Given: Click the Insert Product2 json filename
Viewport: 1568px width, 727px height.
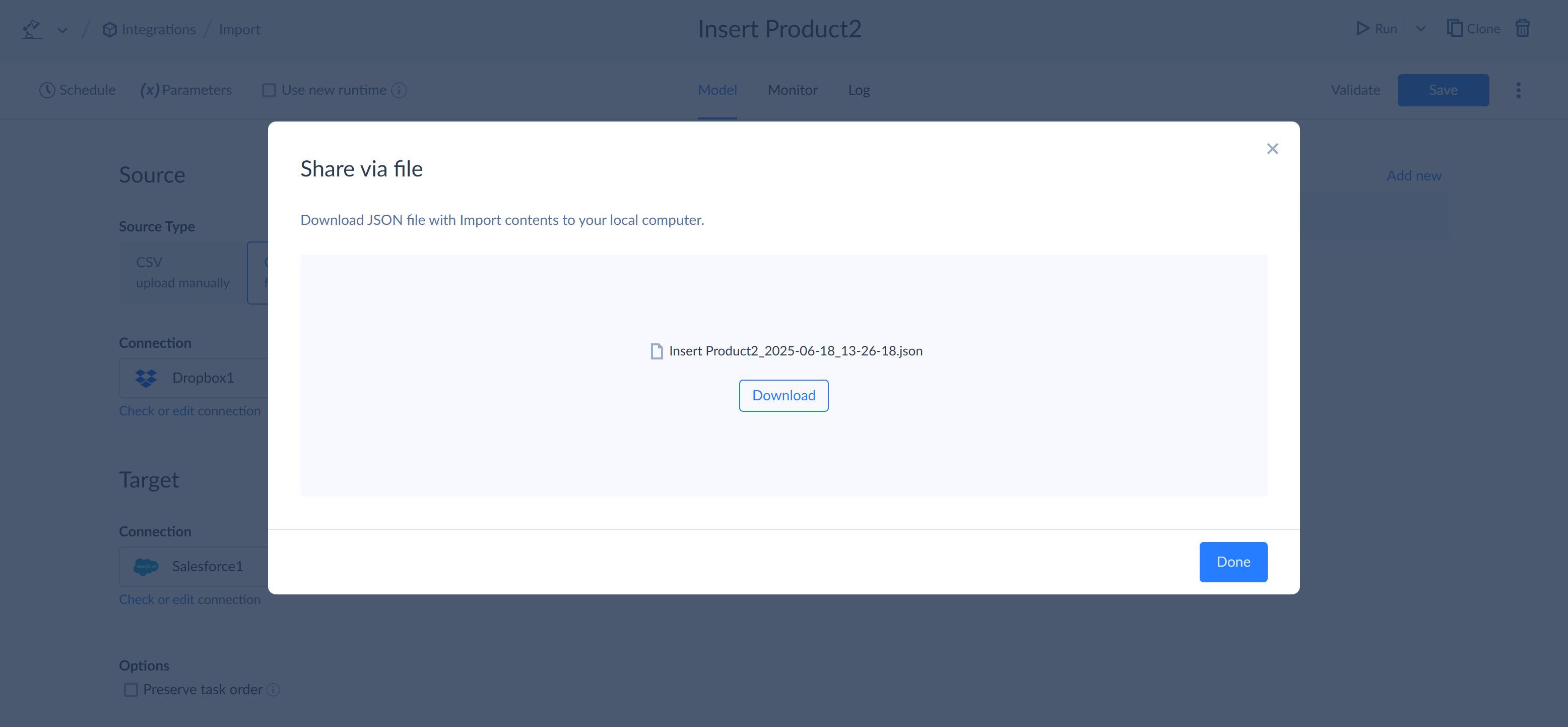Looking at the screenshot, I should coord(796,351).
